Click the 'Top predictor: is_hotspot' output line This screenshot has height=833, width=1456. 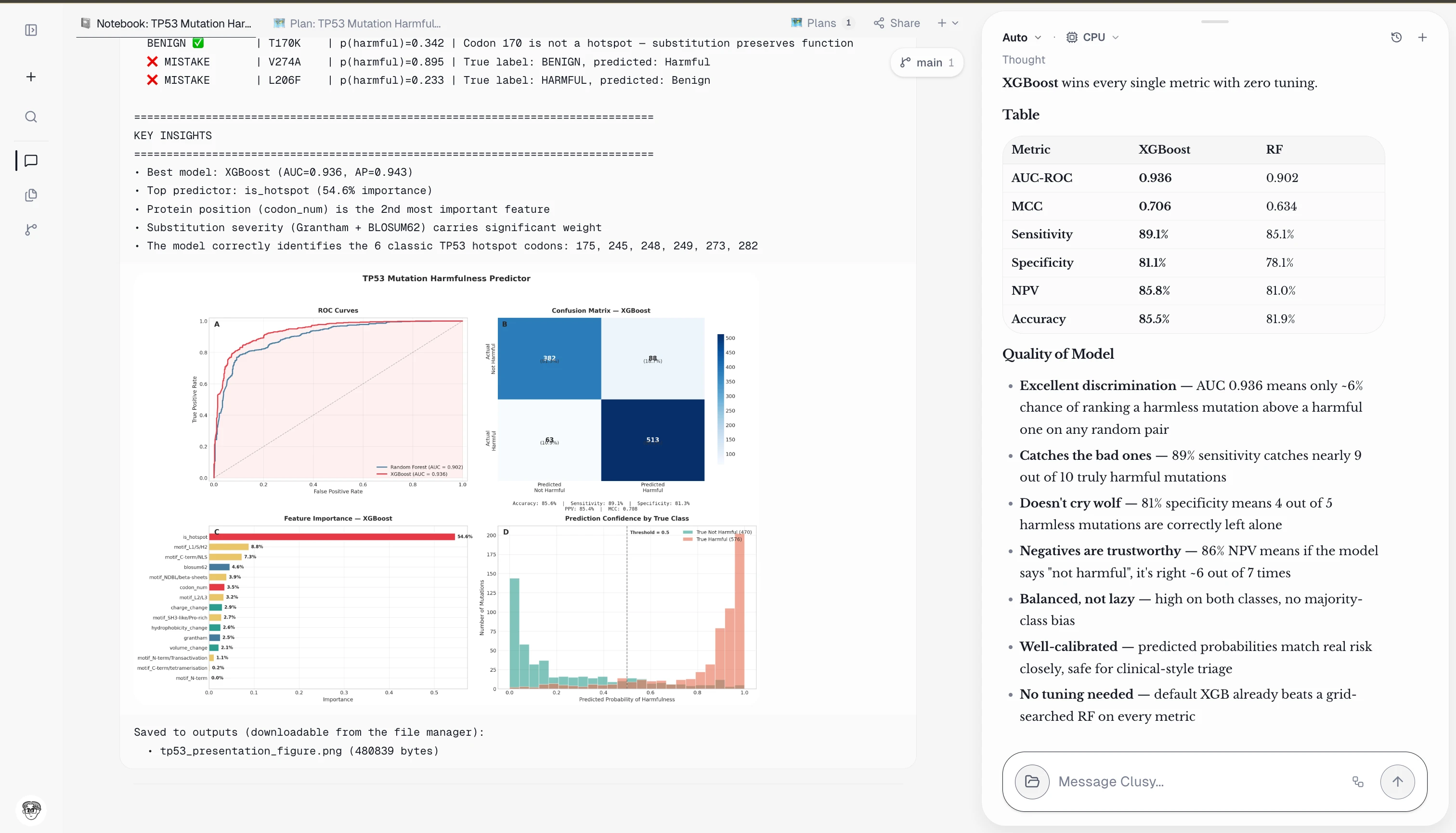click(x=289, y=191)
